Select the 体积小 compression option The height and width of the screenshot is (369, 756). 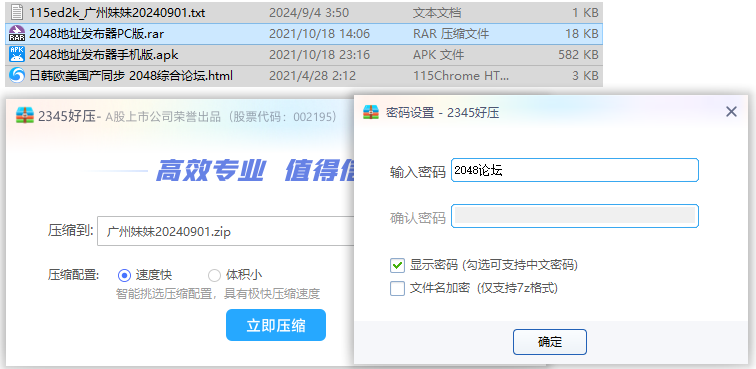point(214,275)
